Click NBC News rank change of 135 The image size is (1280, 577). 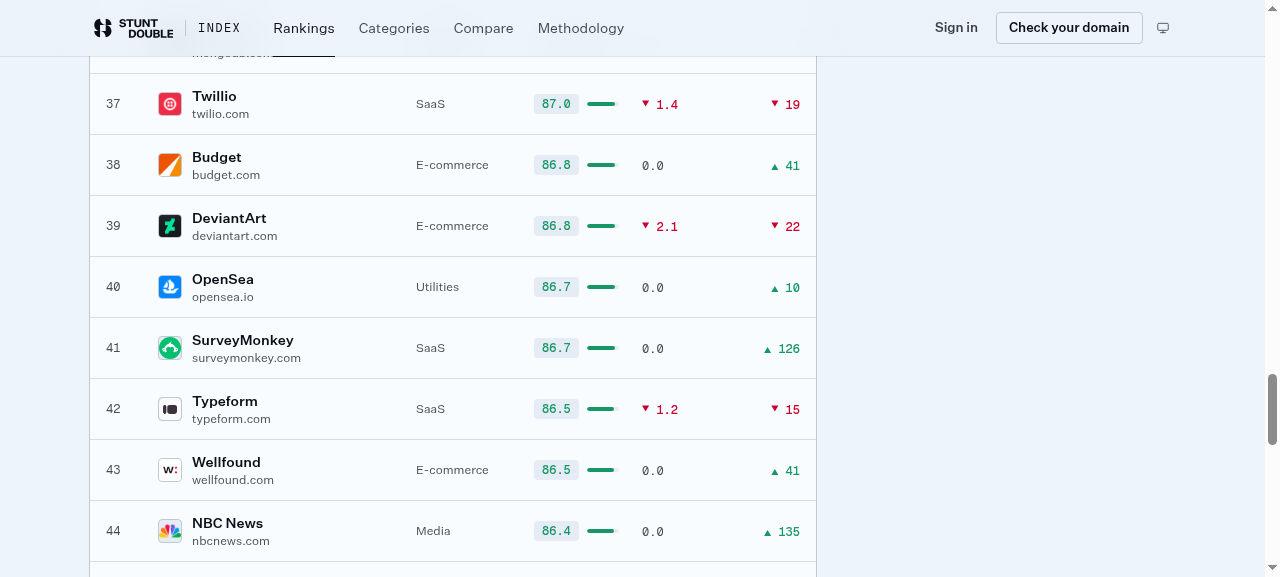click(x=782, y=532)
